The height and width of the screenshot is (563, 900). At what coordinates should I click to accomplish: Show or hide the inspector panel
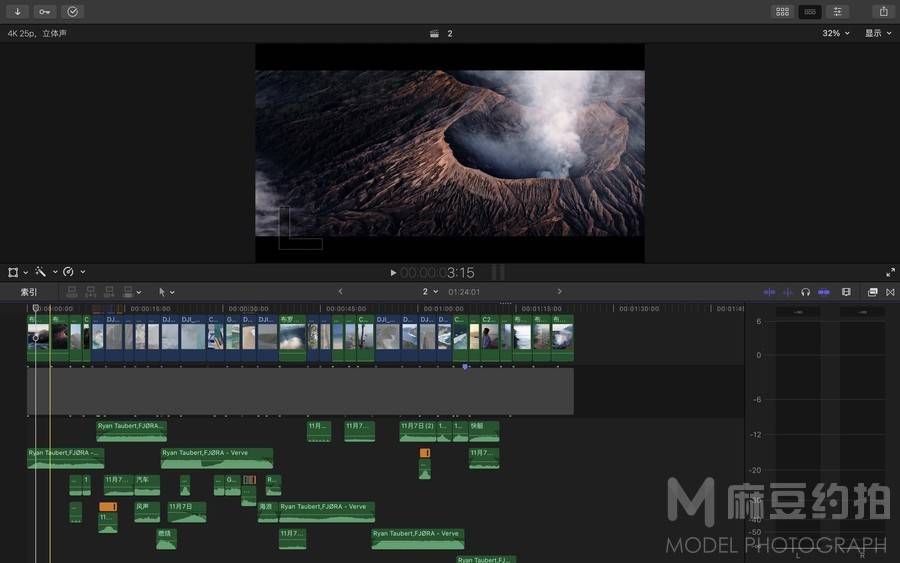(x=837, y=11)
